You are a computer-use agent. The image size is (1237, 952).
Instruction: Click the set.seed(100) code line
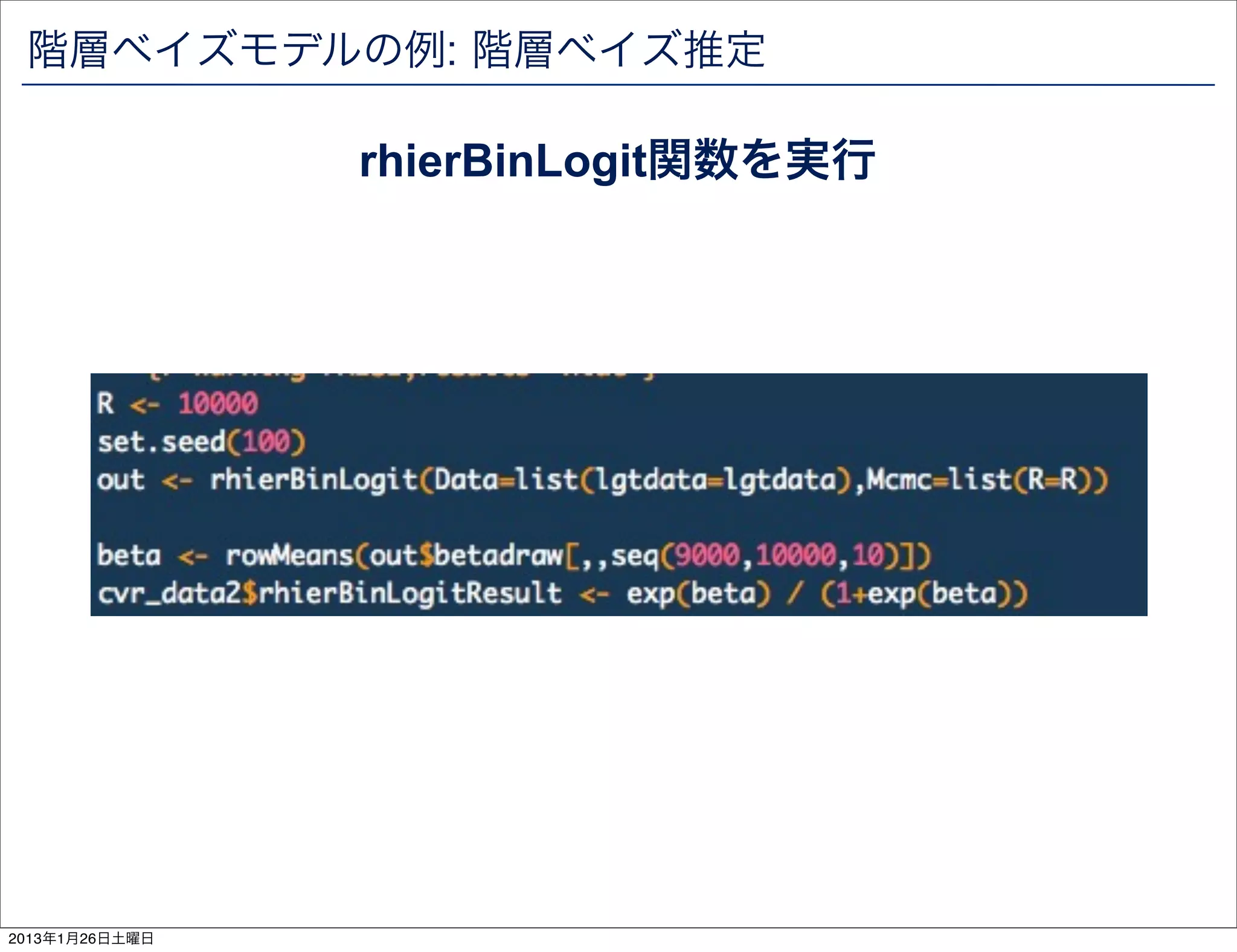pyautogui.click(x=202, y=442)
